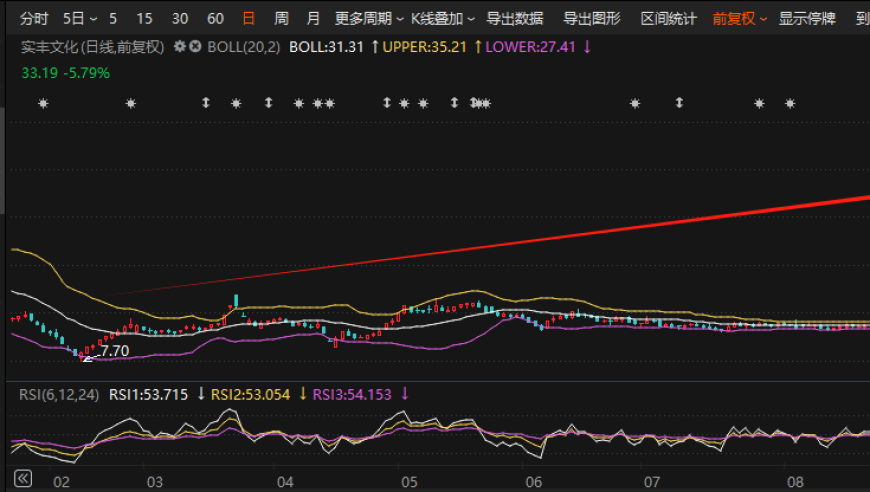Click the down arrow beside RSI3:54.153

click(404, 394)
